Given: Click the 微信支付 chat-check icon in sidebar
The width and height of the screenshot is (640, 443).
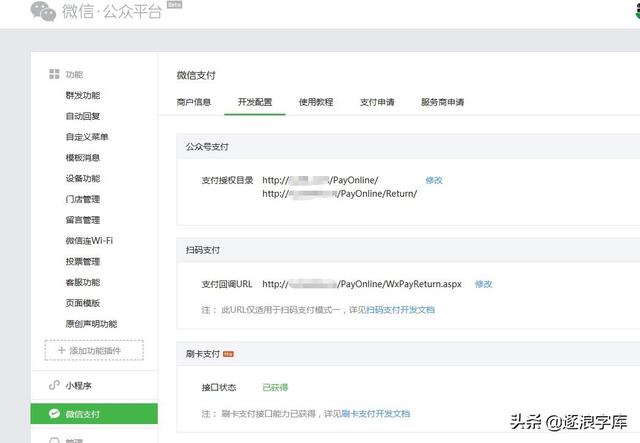Looking at the screenshot, I should point(54,414).
